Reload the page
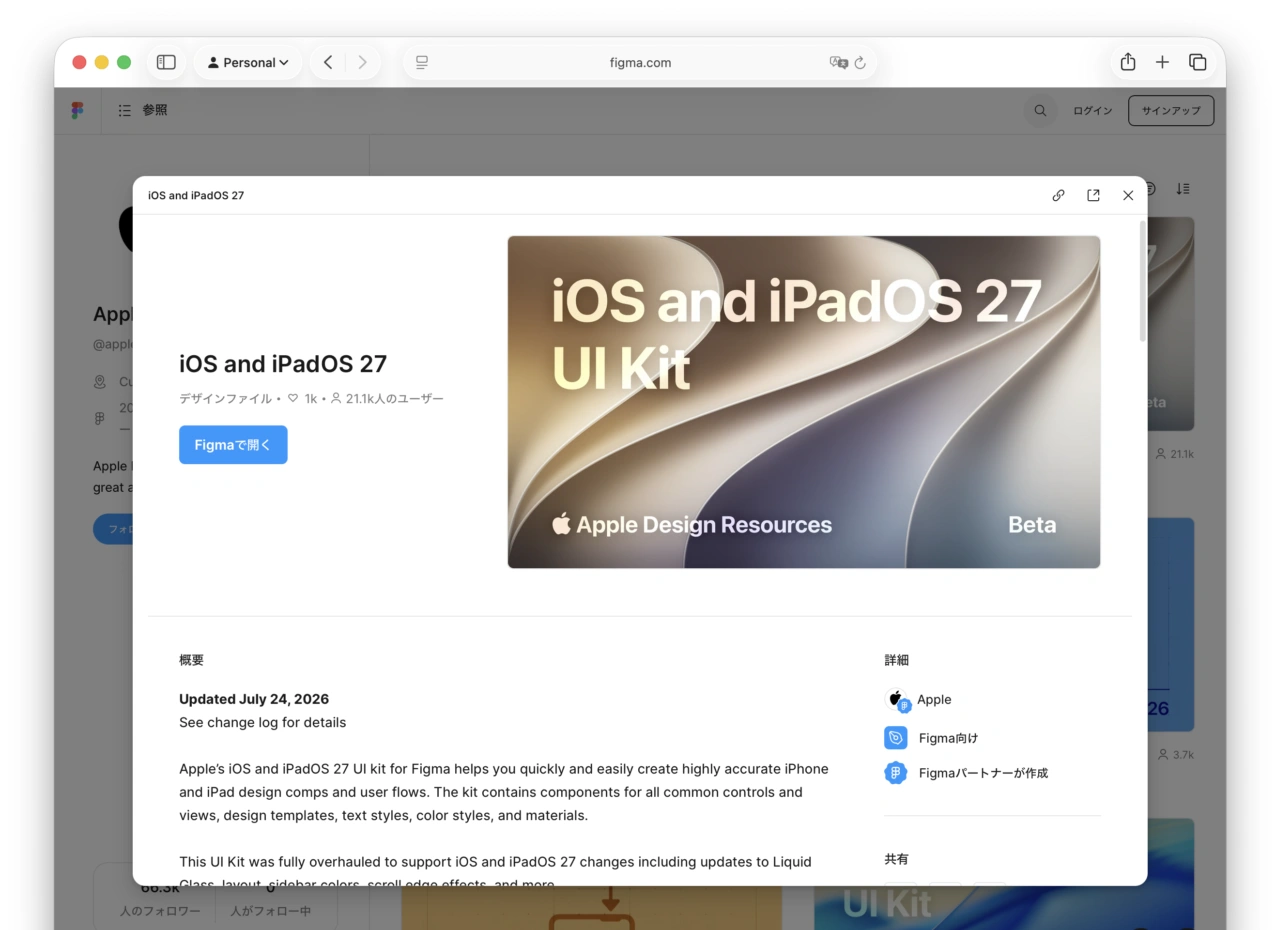The image size is (1280, 930). coord(860,62)
